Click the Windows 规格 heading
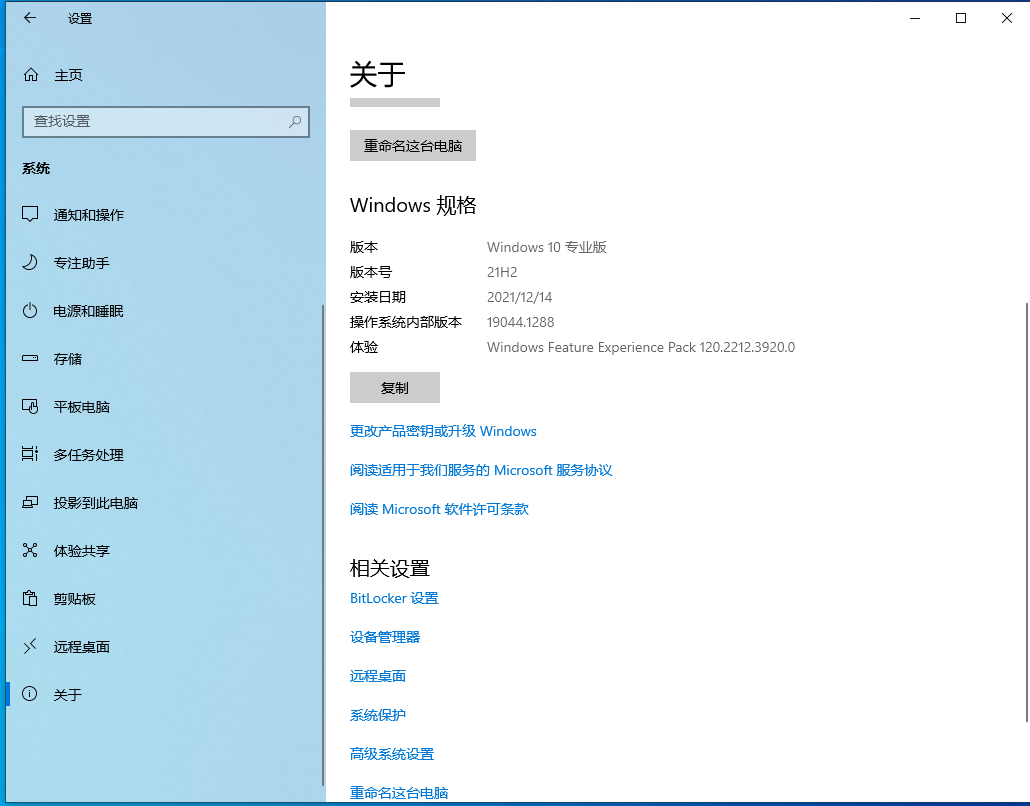The image size is (1030, 806). [x=413, y=205]
